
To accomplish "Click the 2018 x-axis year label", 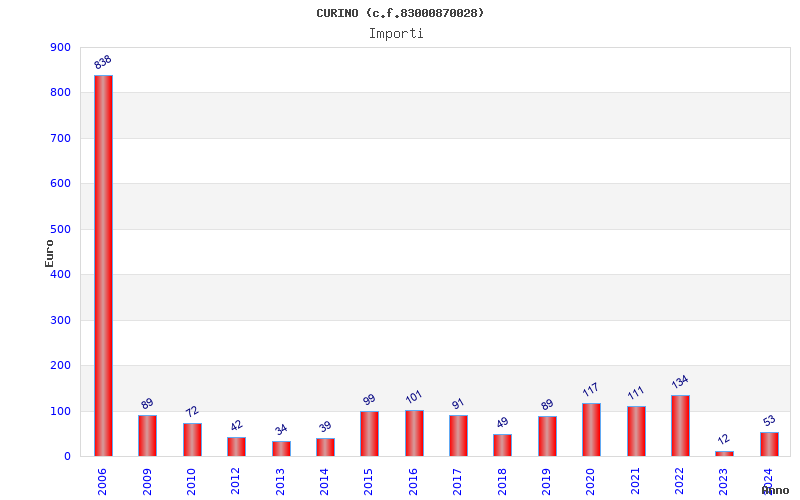I will 502,482.
